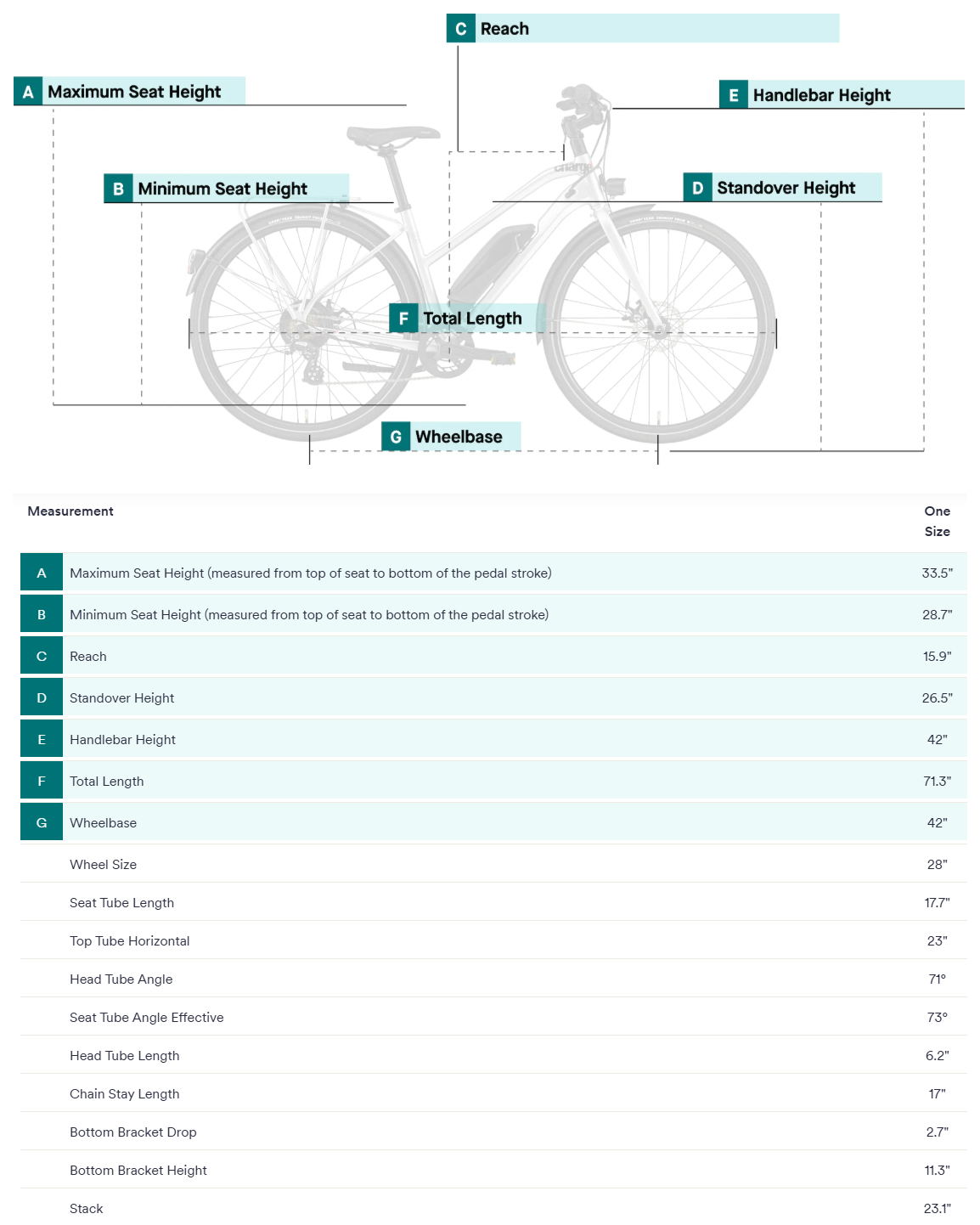Click the 73° seat tube angle value
The width and height of the screenshot is (980, 1225).
coord(938,1017)
